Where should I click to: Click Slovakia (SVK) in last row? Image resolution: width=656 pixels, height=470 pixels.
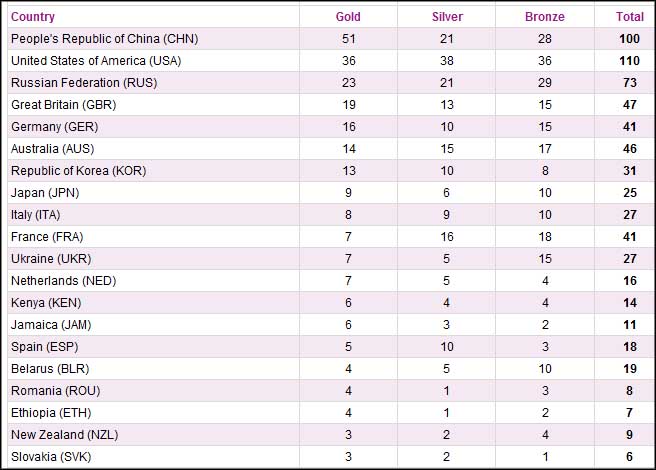click(x=55, y=457)
